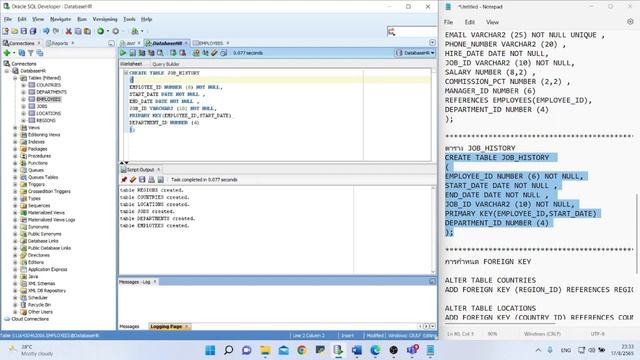The width and height of the screenshot is (640, 360).
Task: Select Cloud Connections node
Action: point(30,319)
